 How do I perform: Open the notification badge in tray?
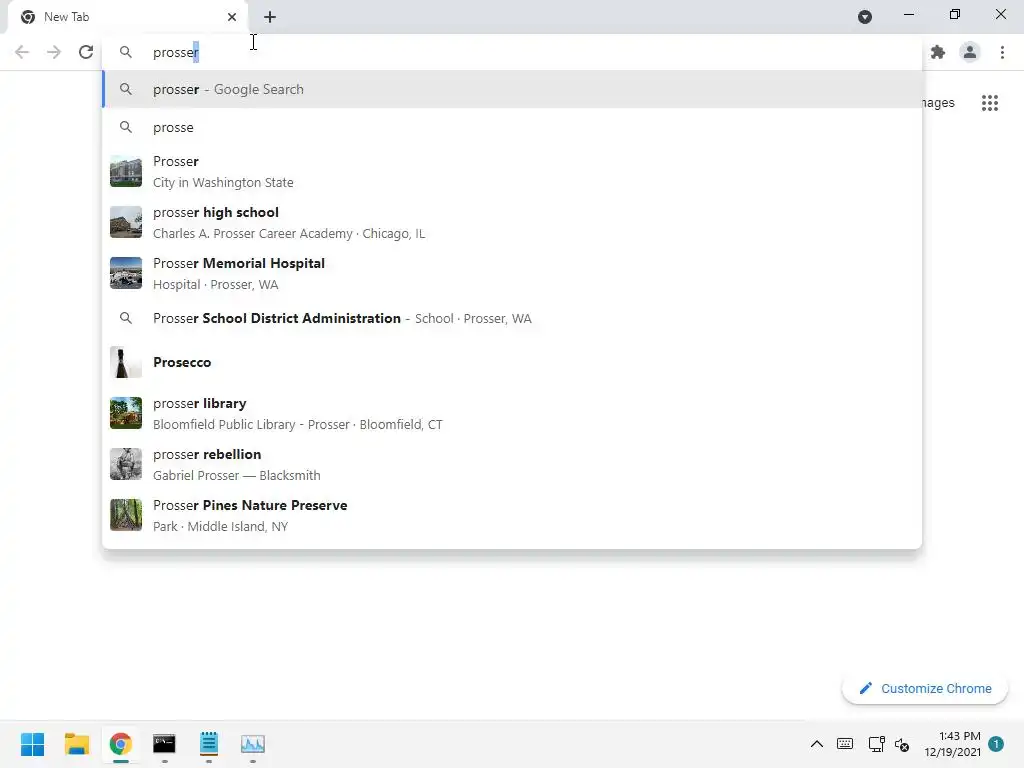click(x=996, y=744)
